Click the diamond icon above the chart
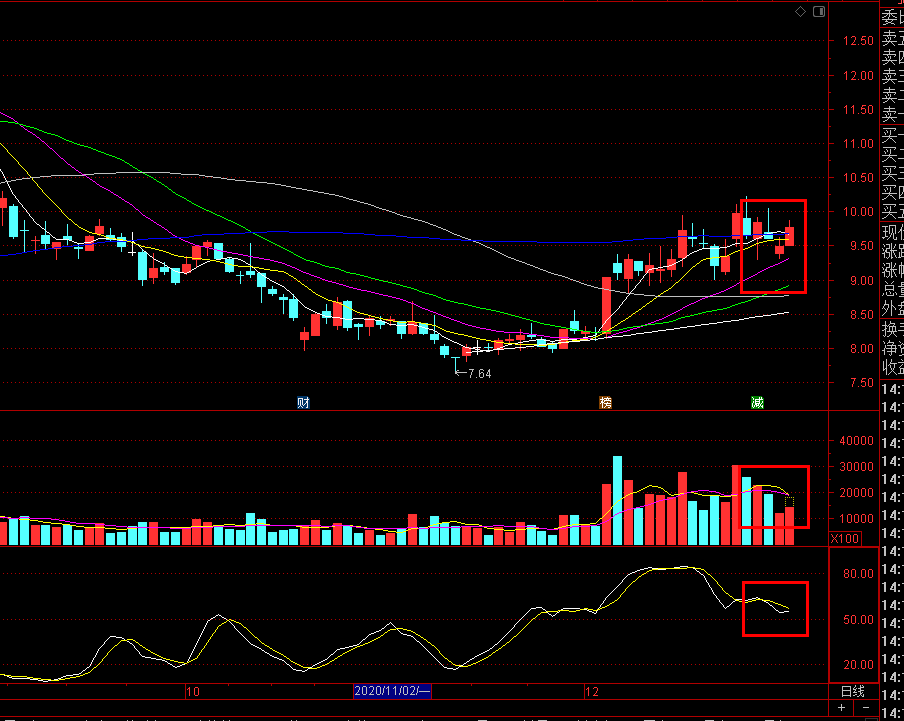 800,12
